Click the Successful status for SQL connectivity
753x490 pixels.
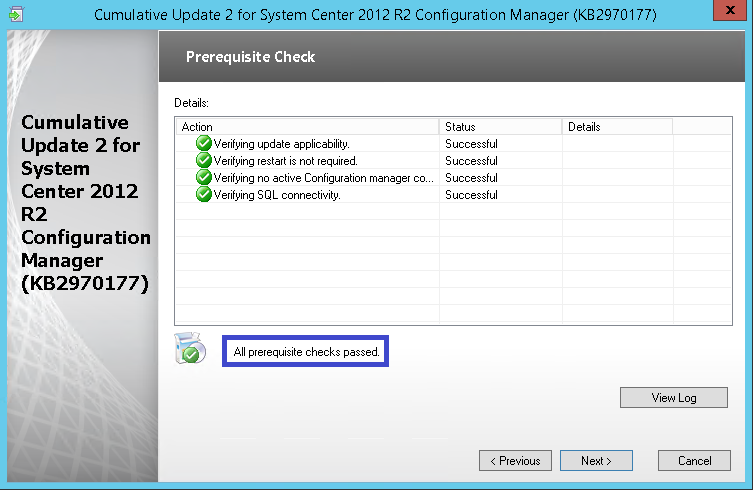pos(471,195)
